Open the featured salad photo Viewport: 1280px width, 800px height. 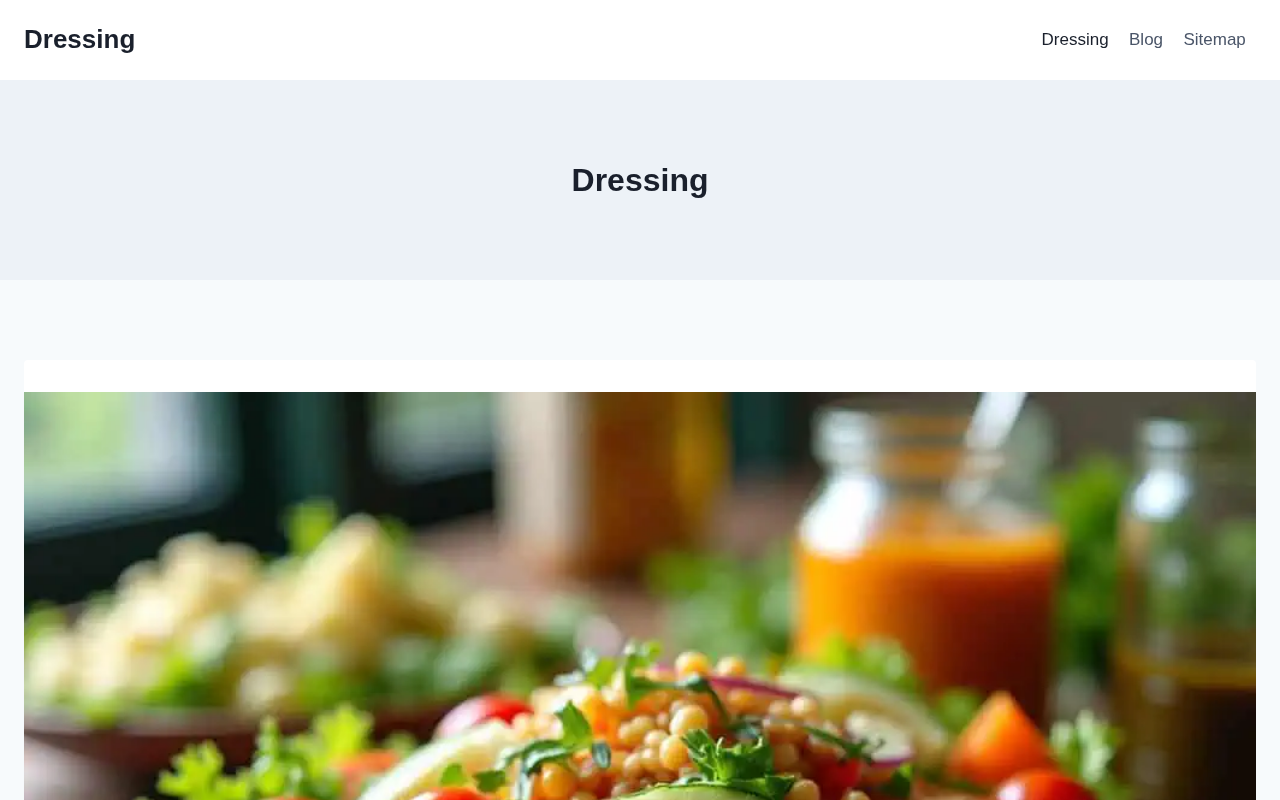click(x=640, y=596)
